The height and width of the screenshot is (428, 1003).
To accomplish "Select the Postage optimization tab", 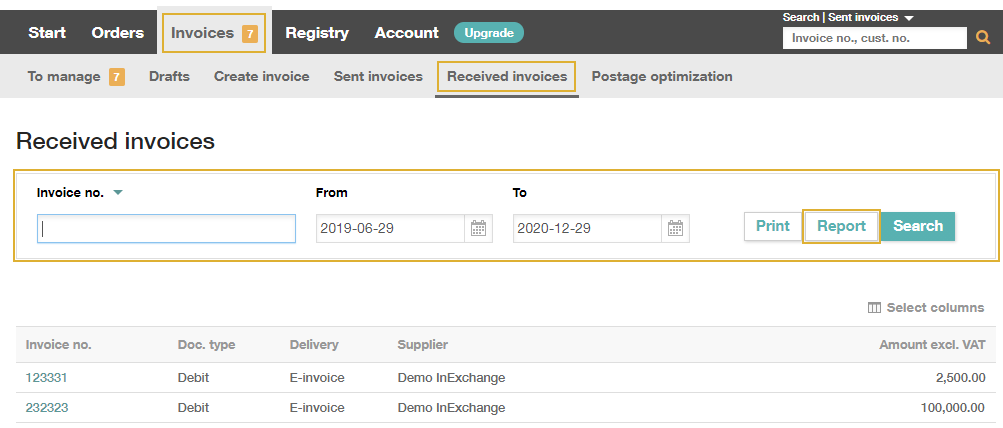I will point(662,77).
